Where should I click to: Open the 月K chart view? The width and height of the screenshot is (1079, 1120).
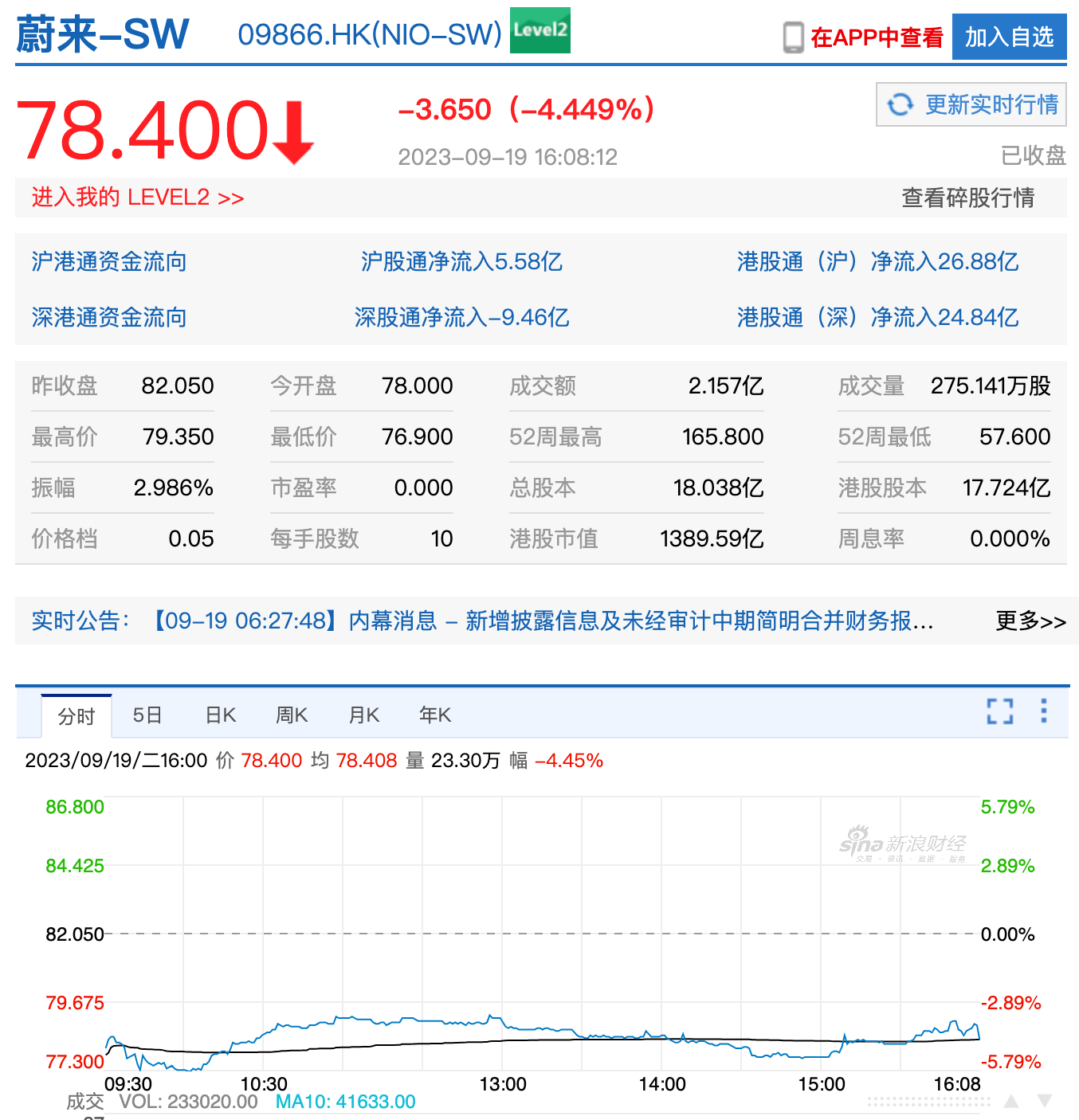(x=363, y=715)
